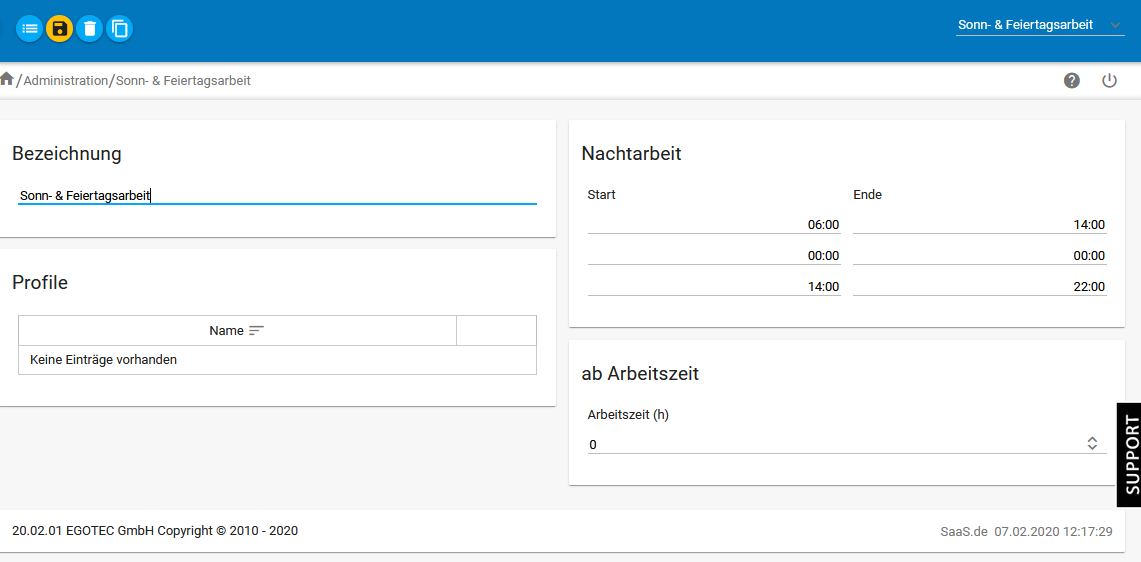Edit the 06:00 start time field
Viewport: 1141px width, 562px height.
714,225
